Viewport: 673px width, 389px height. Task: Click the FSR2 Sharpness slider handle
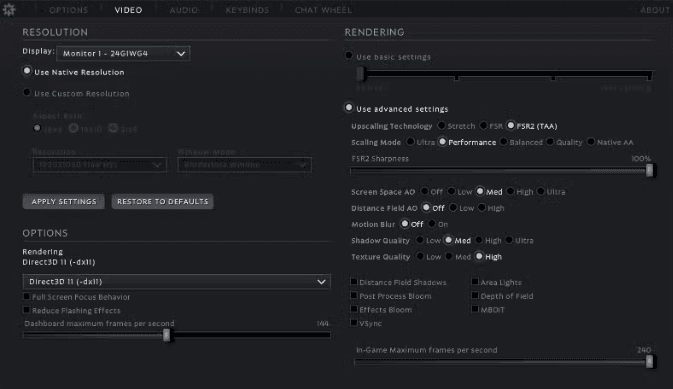649,170
